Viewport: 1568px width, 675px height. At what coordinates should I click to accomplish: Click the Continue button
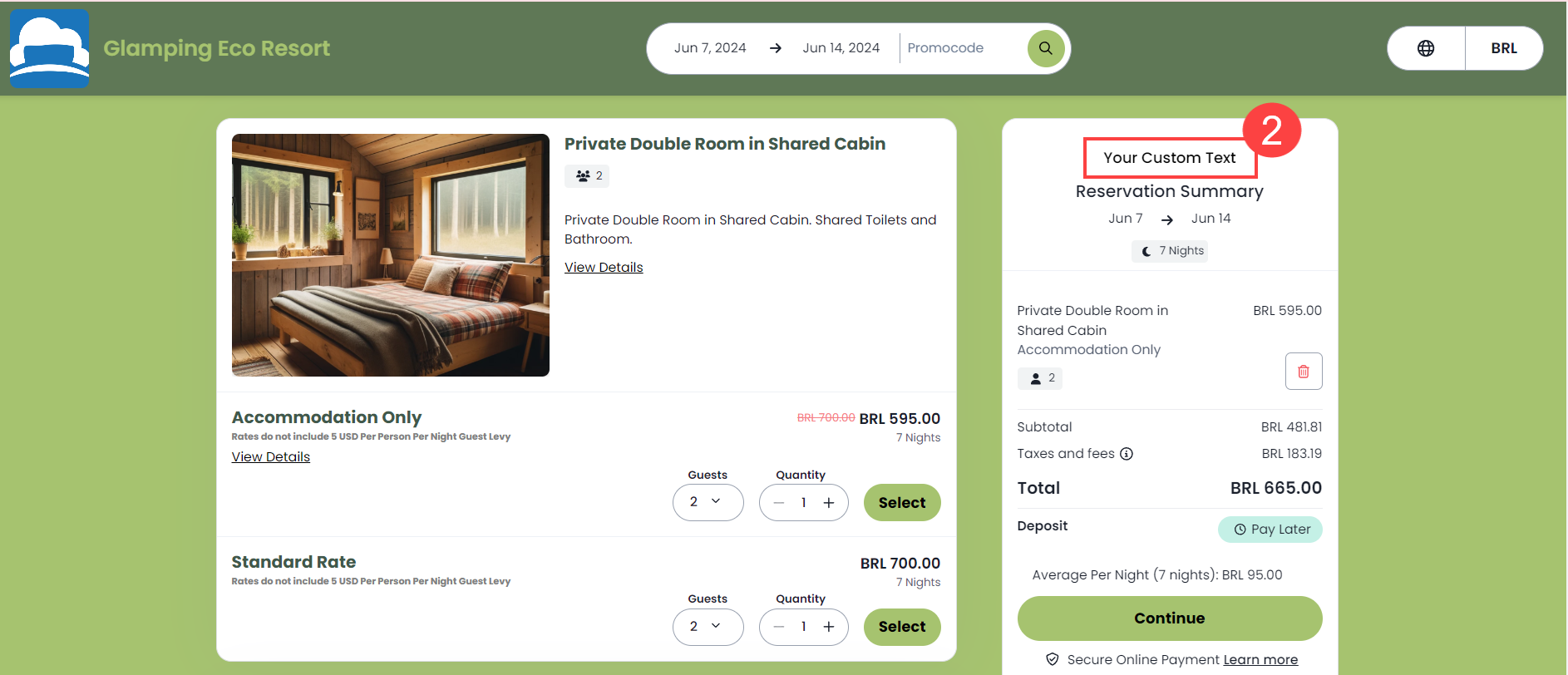1169,618
